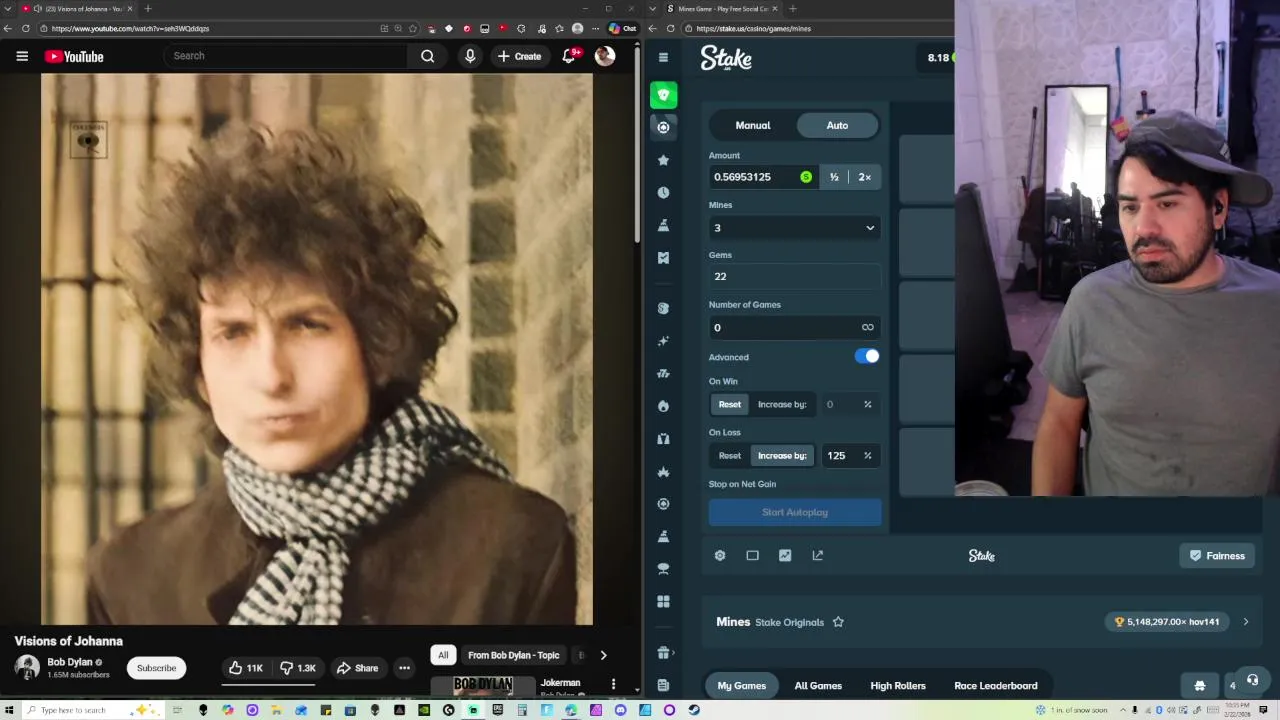Click the YouTube Search box

[x=287, y=56]
